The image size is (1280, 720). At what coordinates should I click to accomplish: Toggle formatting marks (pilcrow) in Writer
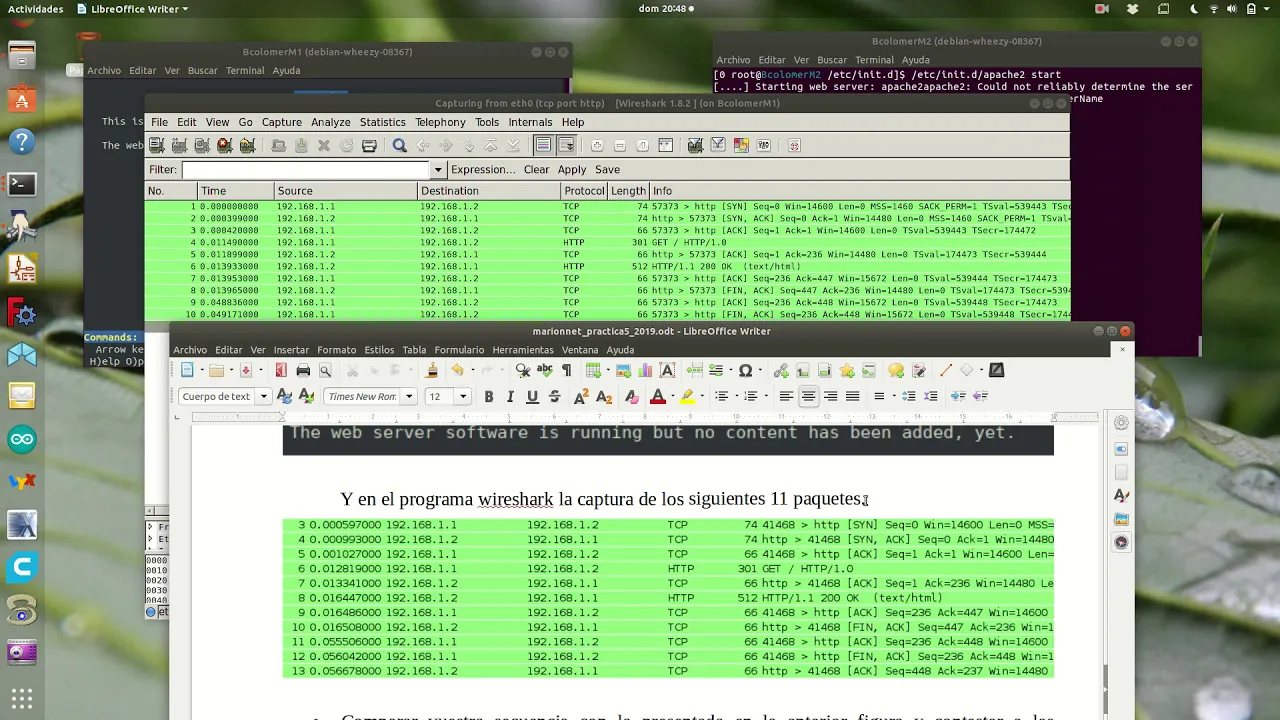tap(567, 370)
